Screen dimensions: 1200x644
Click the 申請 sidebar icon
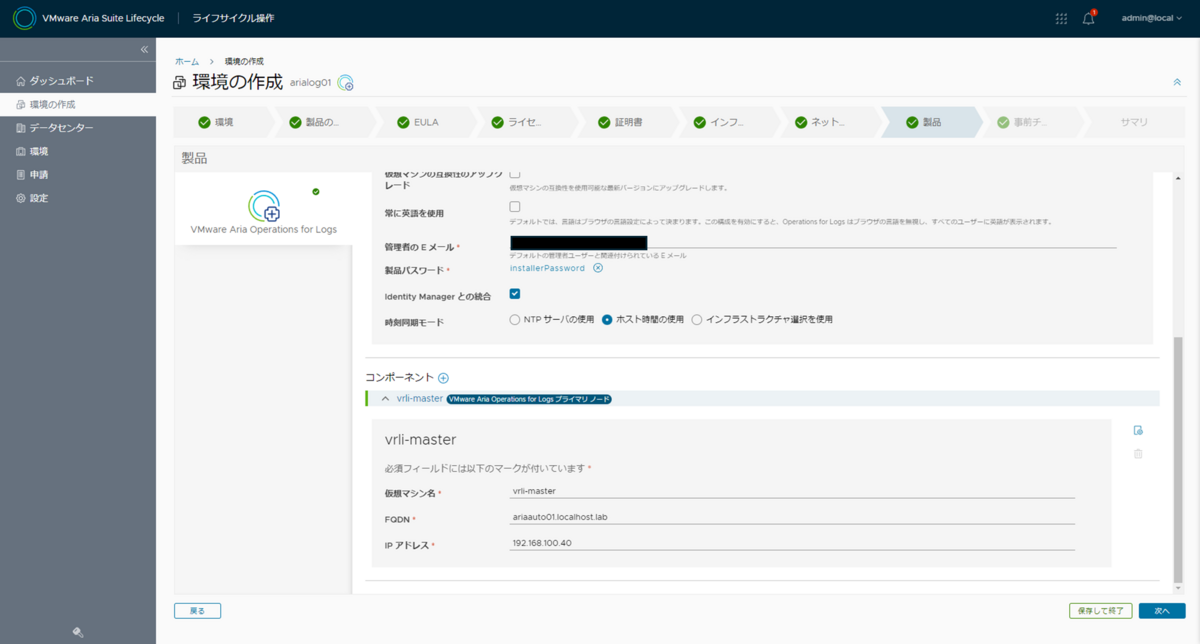pyautogui.click(x=20, y=175)
